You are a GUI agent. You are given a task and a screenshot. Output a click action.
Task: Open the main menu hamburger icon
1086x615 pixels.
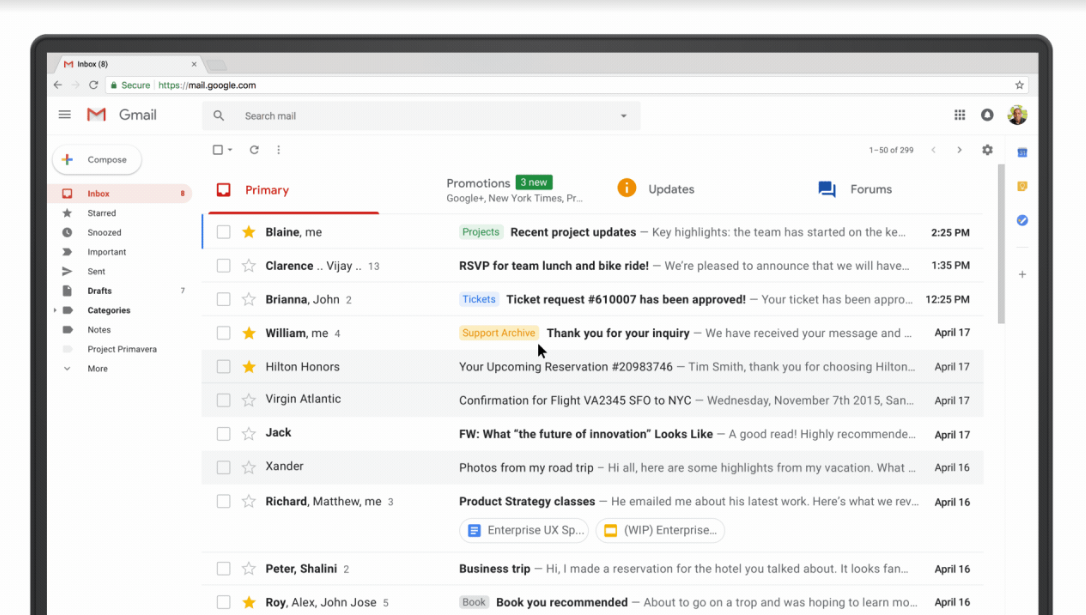tap(64, 115)
